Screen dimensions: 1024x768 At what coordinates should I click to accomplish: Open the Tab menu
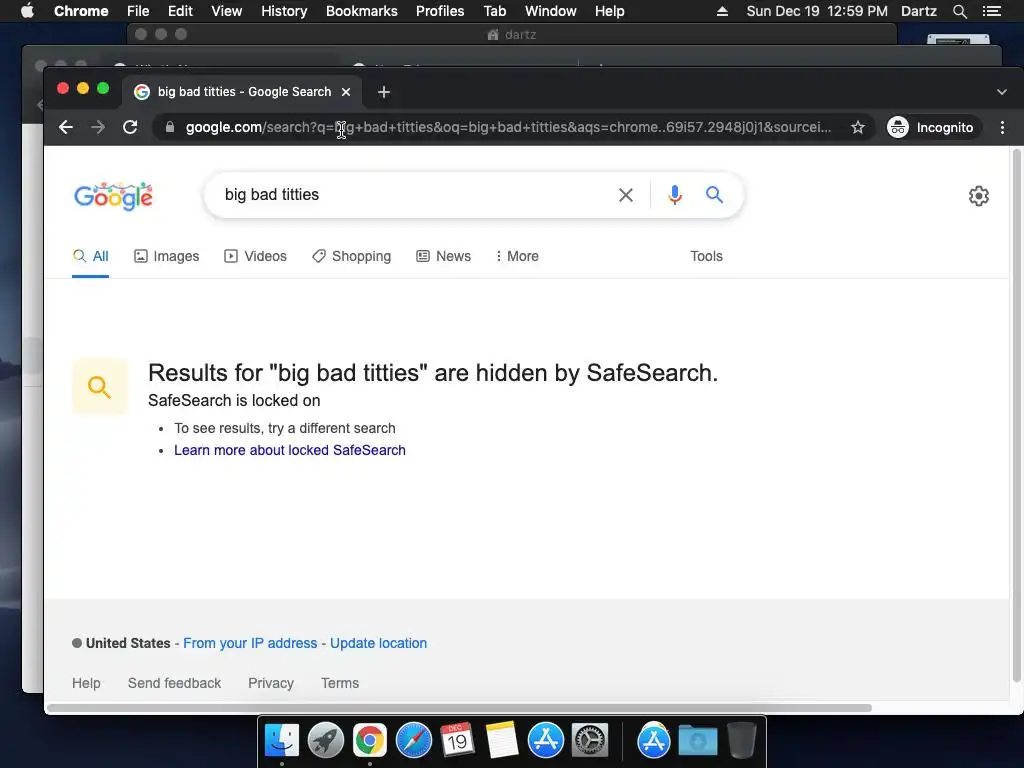coord(494,11)
